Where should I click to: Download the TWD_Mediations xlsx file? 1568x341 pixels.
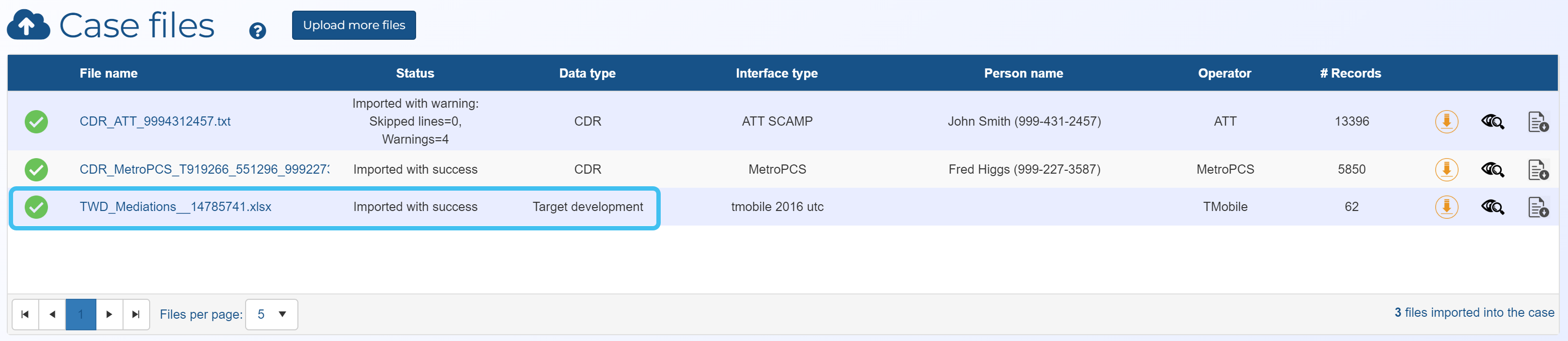tap(1446, 207)
